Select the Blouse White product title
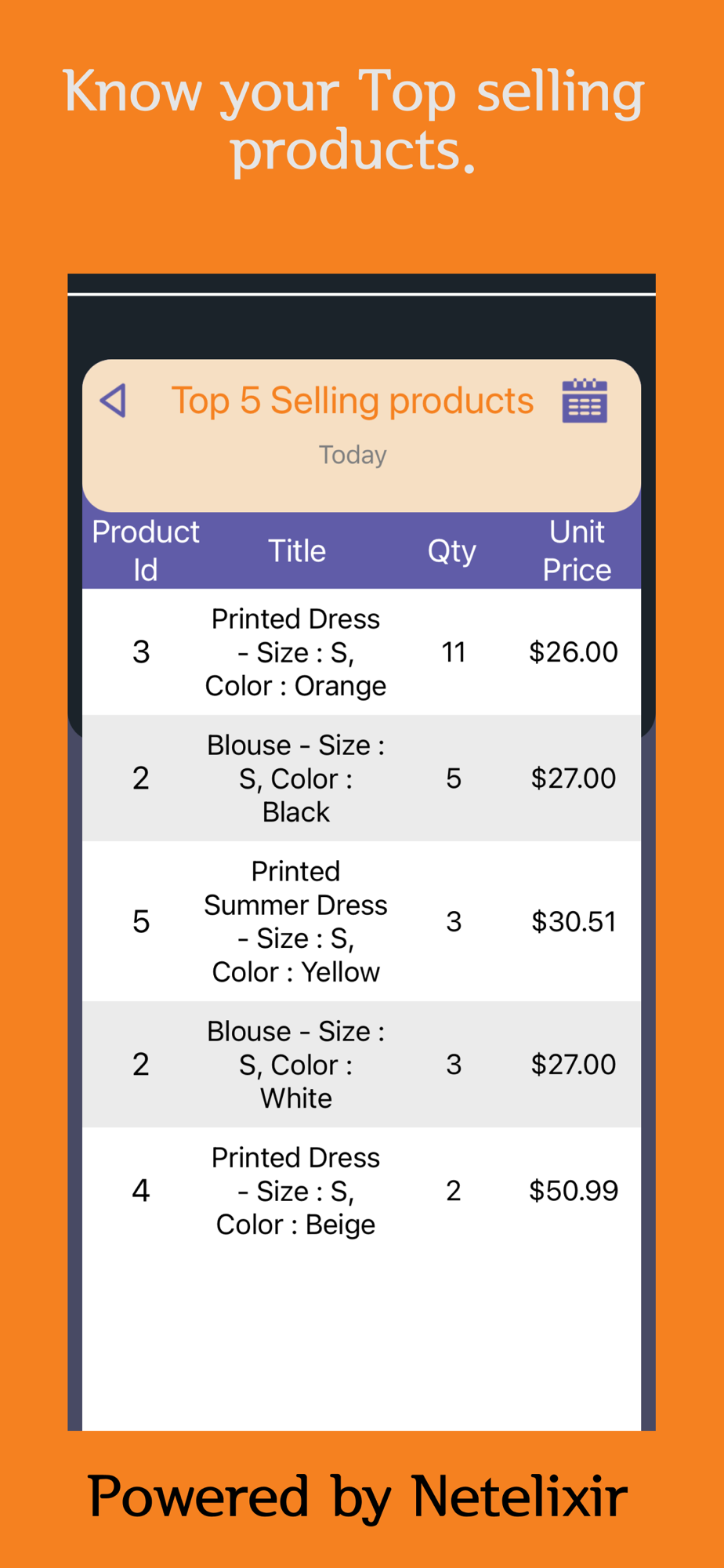This screenshot has width=724, height=1568. (x=296, y=1065)
